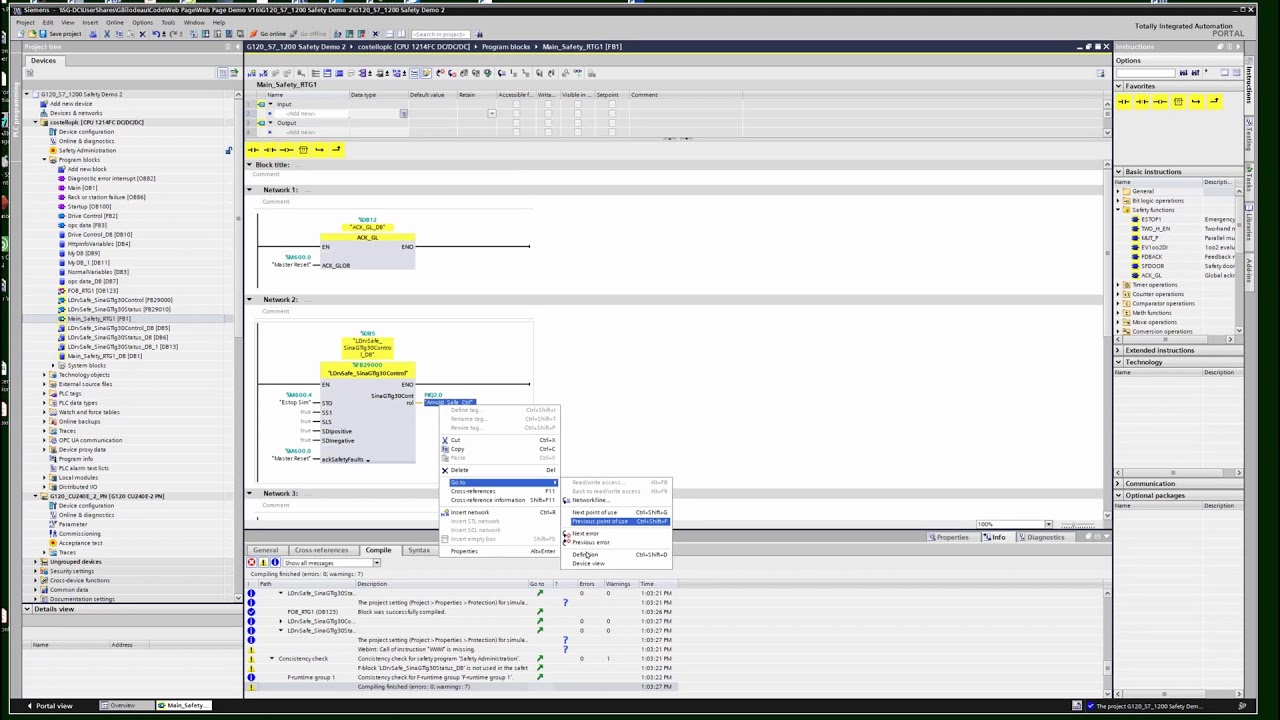Screen dimensions: 1280x720
Task: Click the Device configuration icon in project tree
Action: pyautogui.click(x=53, y=132)
